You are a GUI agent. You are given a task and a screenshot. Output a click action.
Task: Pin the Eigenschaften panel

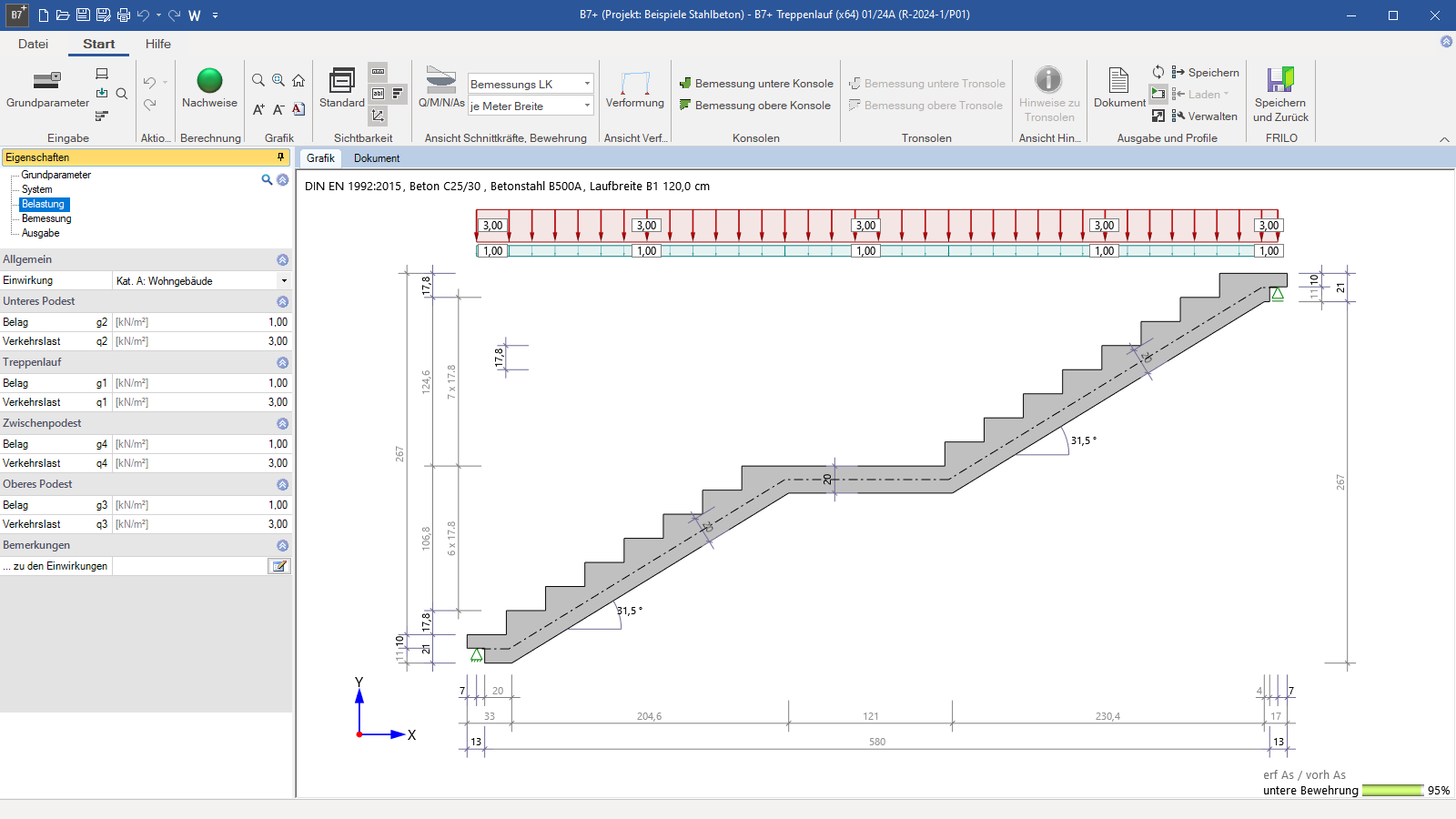[280, 157]
